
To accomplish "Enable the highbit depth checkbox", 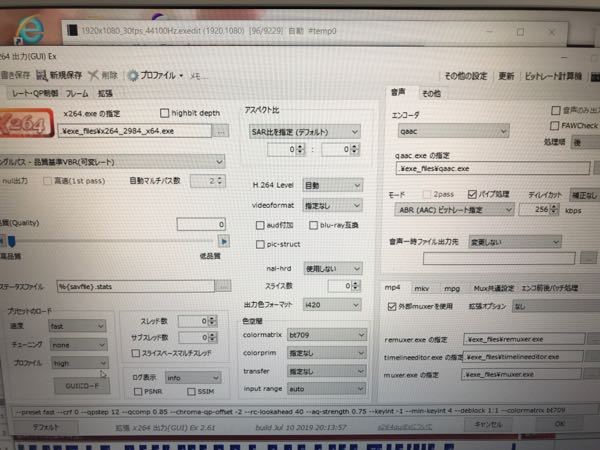I will tap(165, 113).
